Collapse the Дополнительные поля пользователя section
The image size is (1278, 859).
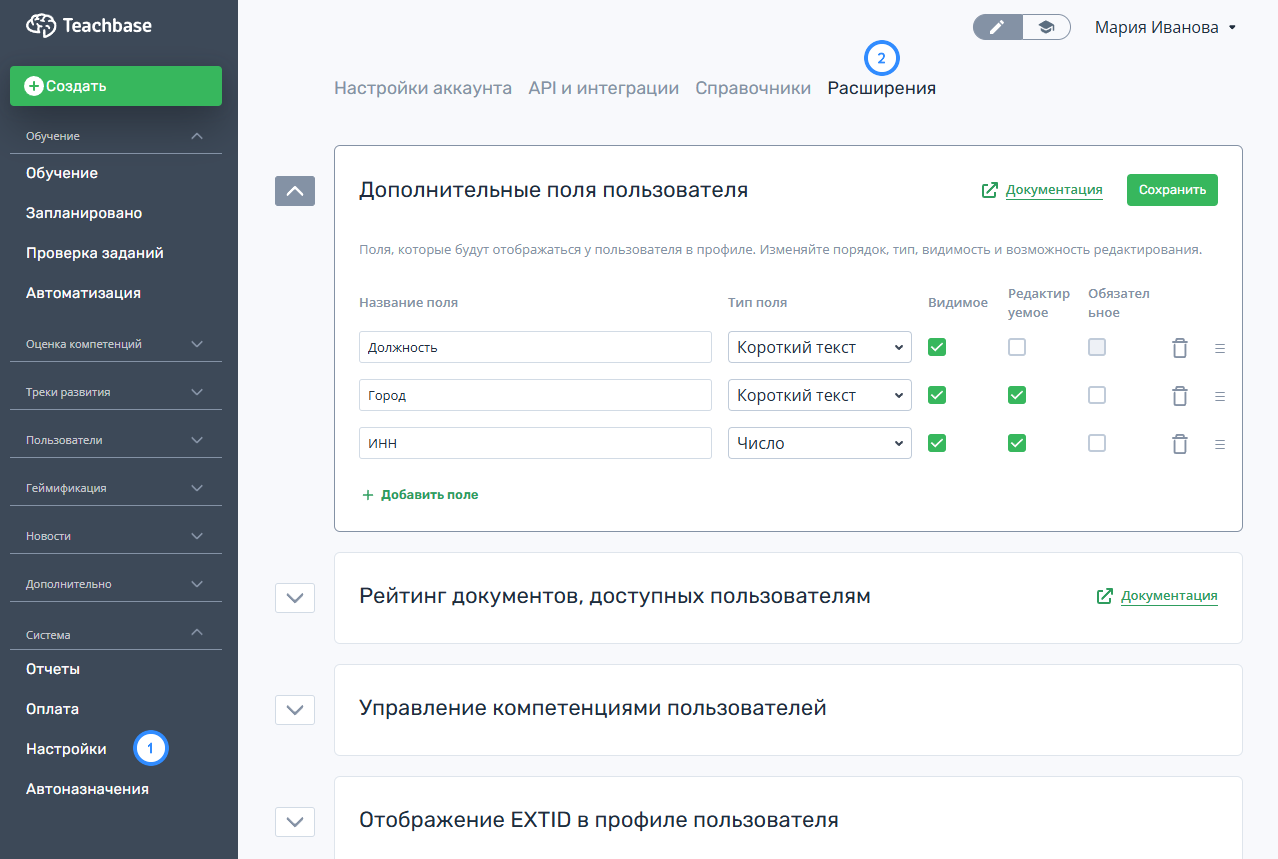coord(295,191)
